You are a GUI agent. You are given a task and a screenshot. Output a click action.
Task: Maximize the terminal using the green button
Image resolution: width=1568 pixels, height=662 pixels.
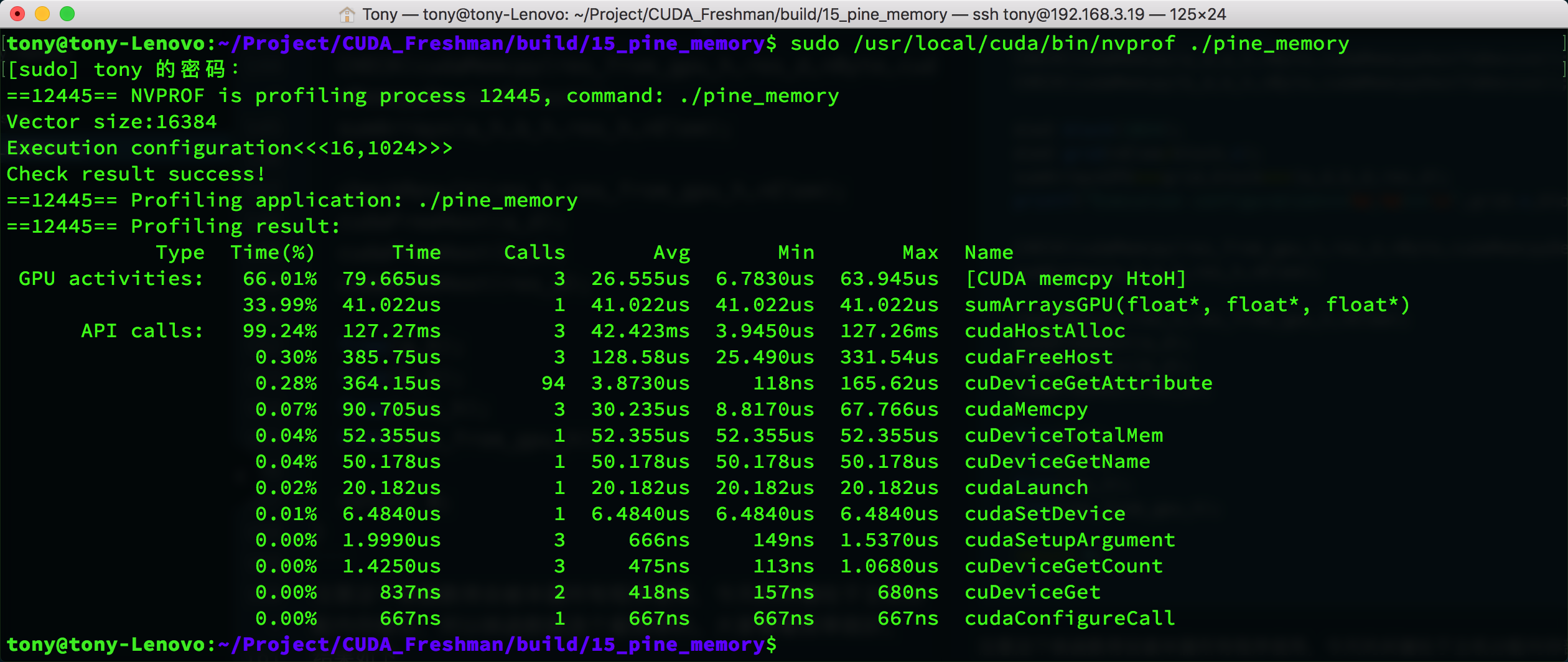tap(67, 14)
